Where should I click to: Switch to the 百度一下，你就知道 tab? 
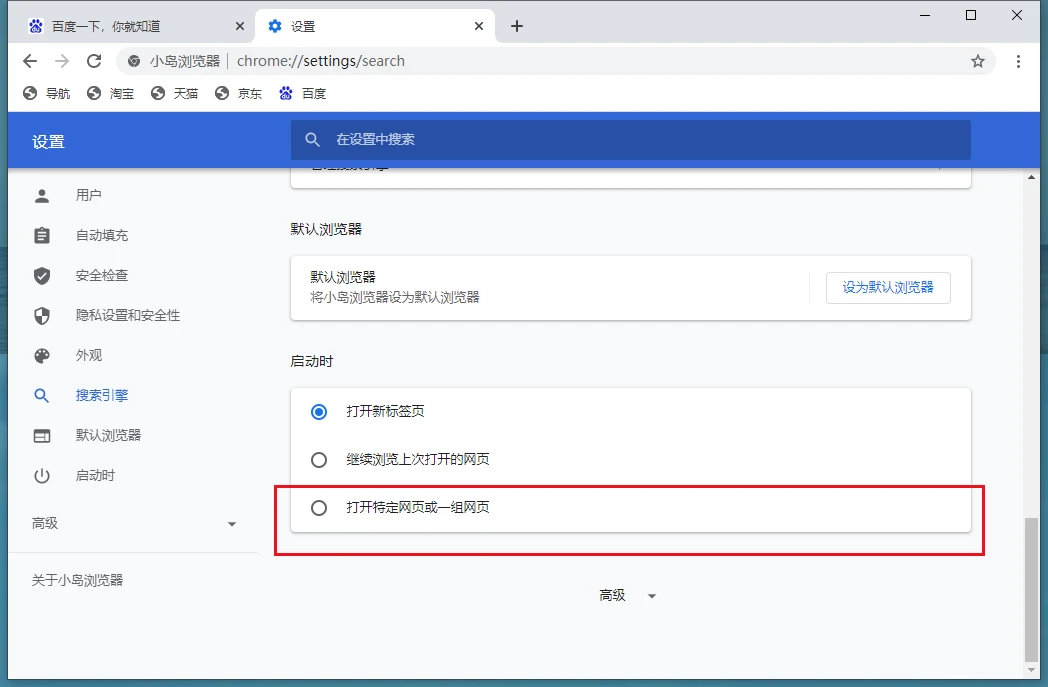[134, 26]
